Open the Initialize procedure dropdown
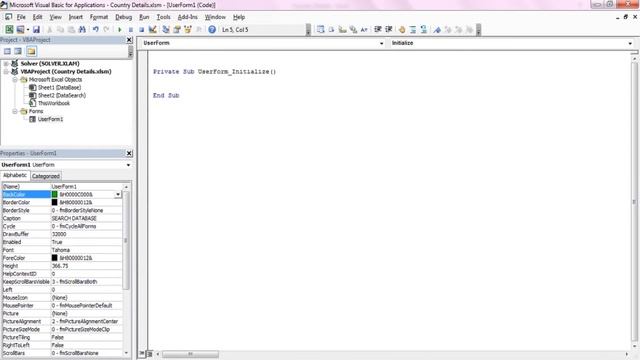 (x=630, y=43)
